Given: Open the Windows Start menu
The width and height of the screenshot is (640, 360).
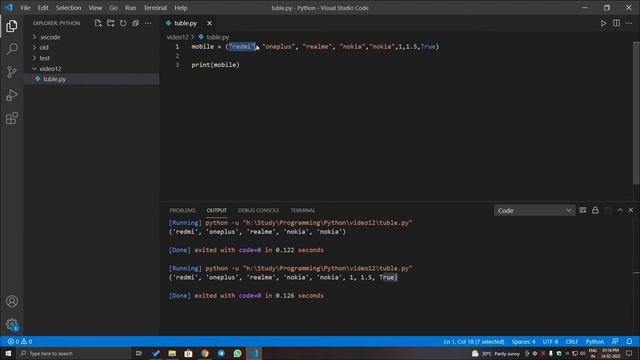Looking at the screenshot, I should click(8, 353).
